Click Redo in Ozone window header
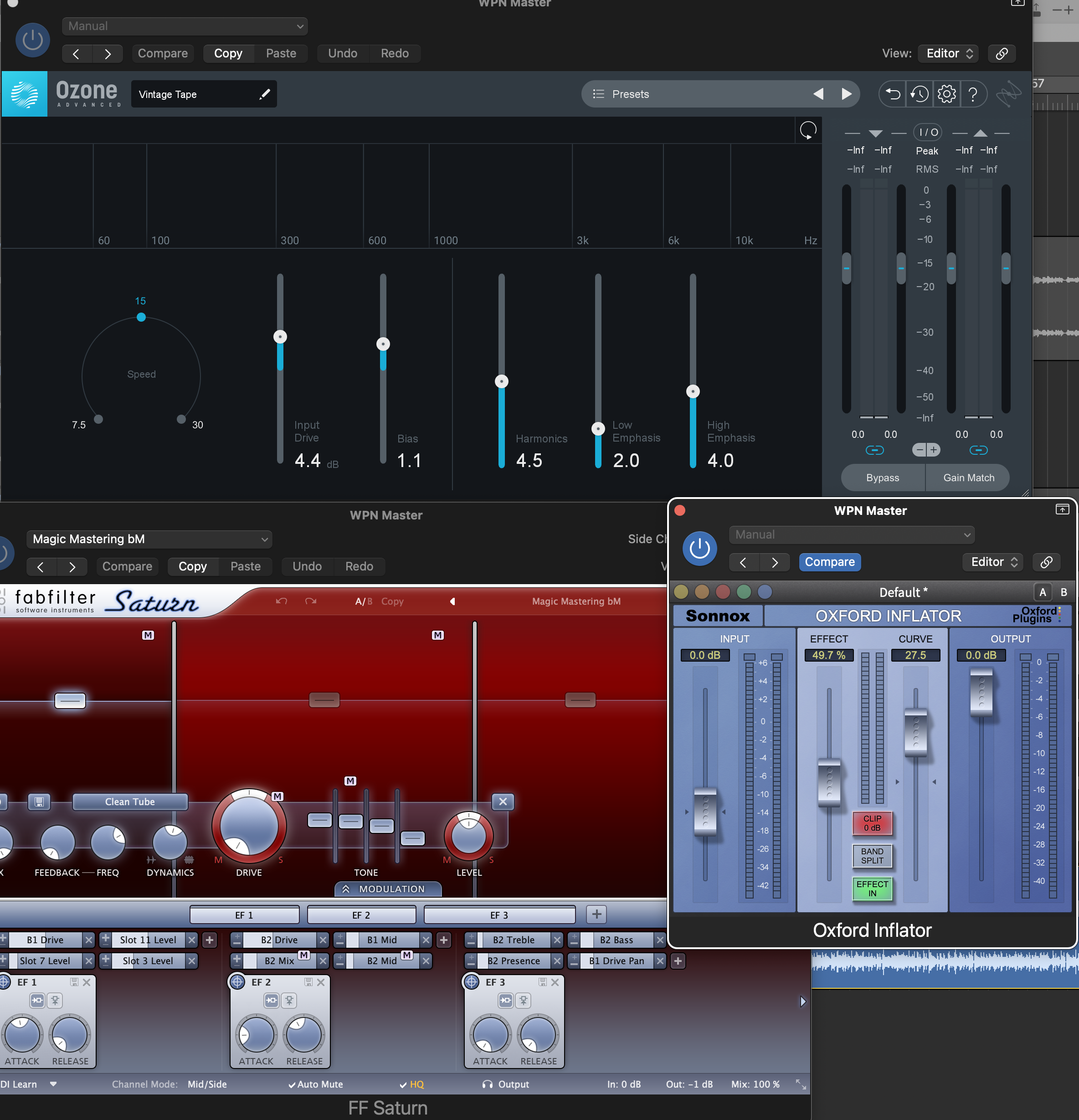The width and height of the screenshot is (1079, 1120). pyautogui.click(x=395, y=54)
